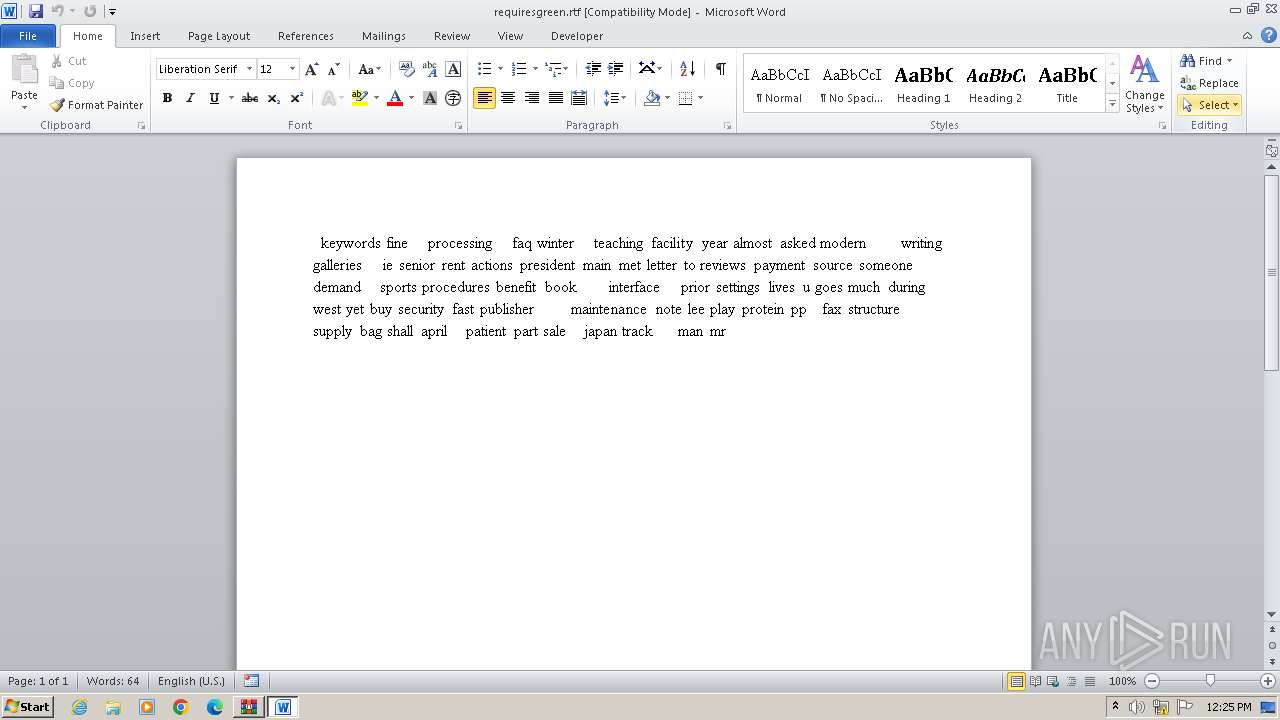This screenshot has width=1280, height=720.
Task: Click the Words: 64 status bar item
Action: tap(113, 681)
